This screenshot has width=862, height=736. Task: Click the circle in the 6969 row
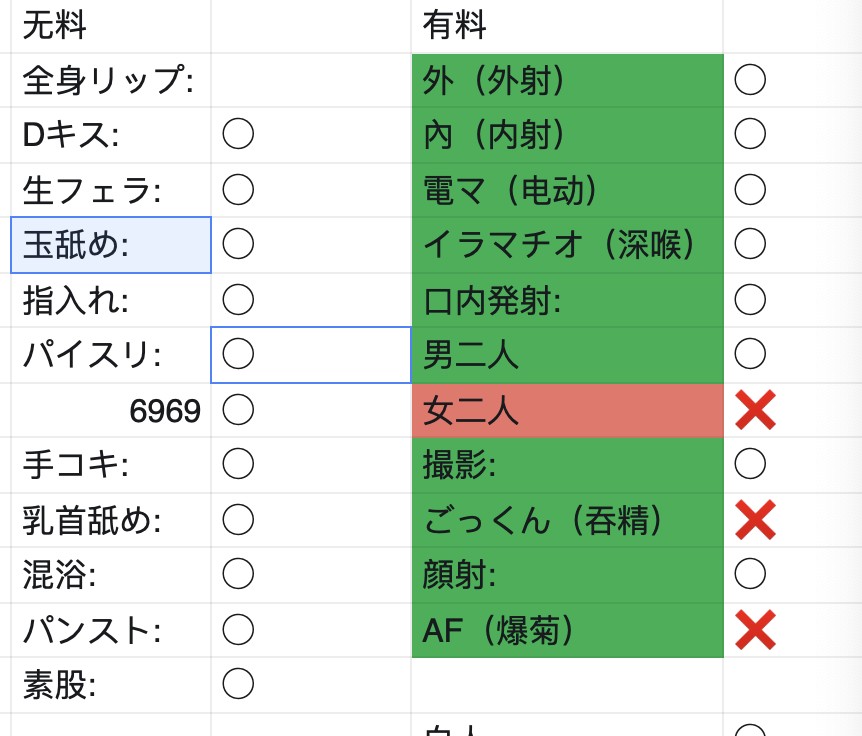[x=238, y=409]
